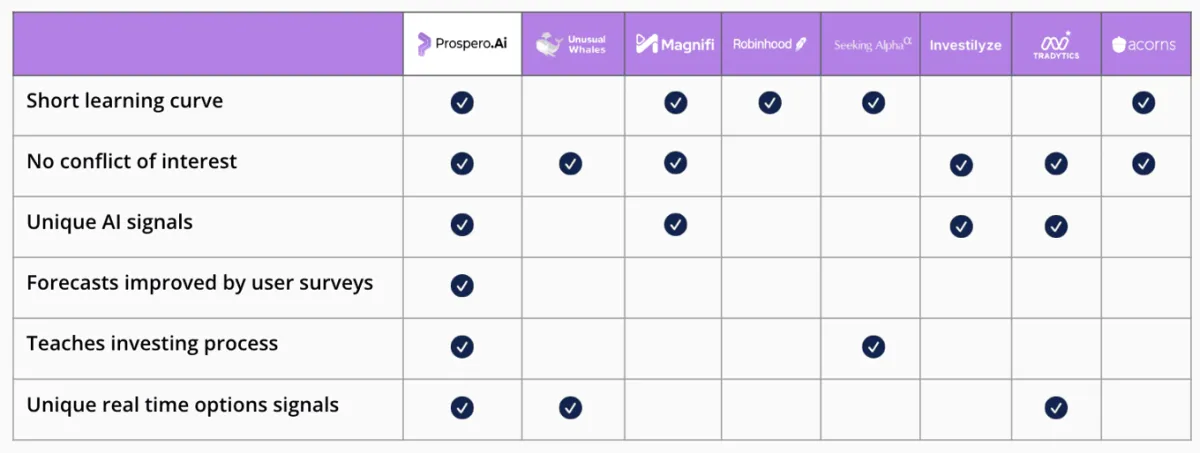This screenshot has height=453, width=1200.
Task: Click the Tradytics logo header
Action: point(1056,44)
